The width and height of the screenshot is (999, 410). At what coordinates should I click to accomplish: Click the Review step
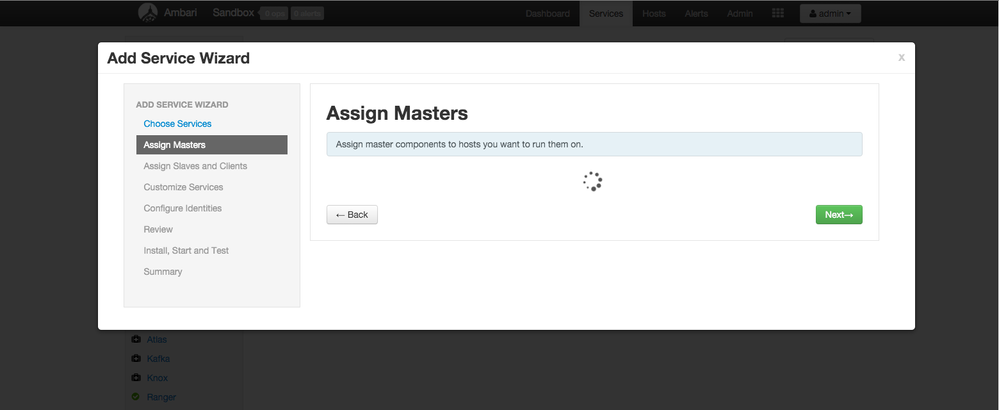(x=158, y=229)
